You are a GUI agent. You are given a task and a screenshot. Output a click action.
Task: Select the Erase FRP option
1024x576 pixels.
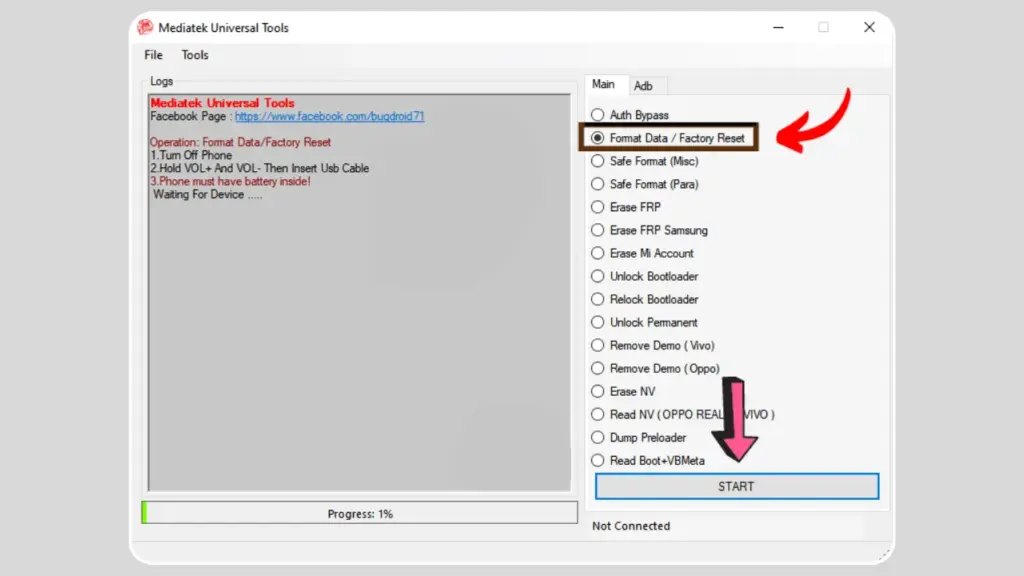pos(598,207)
